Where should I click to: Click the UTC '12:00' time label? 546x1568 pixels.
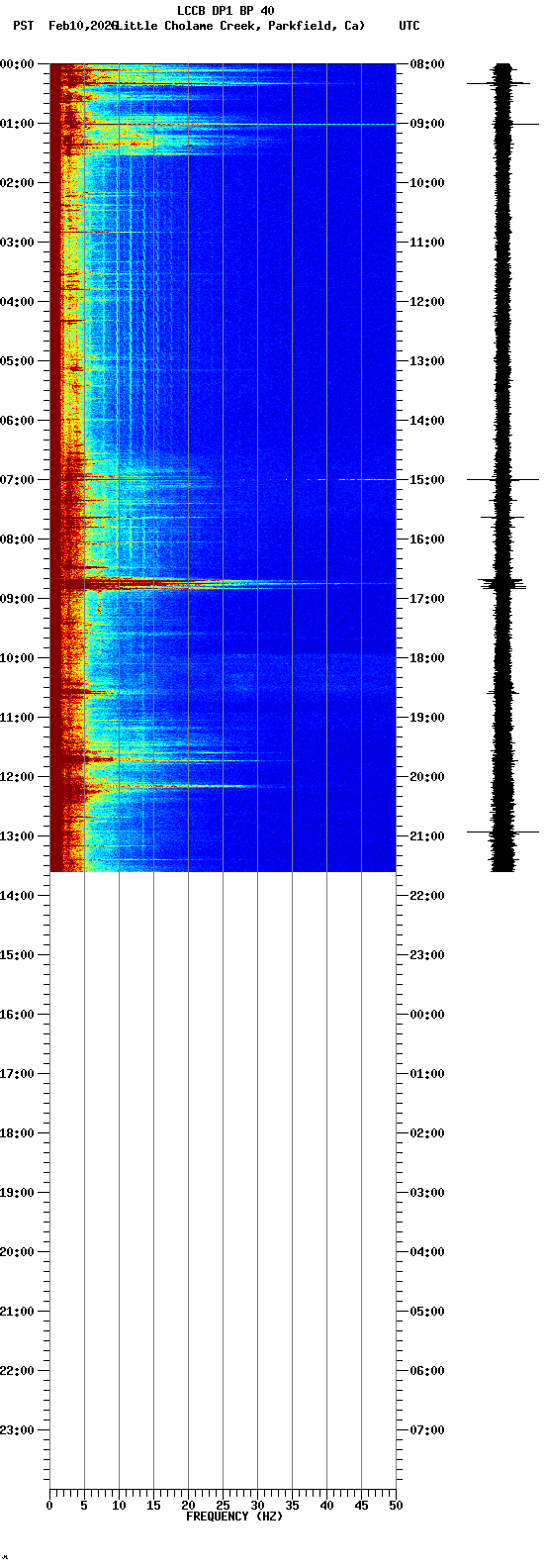(427, 302)
